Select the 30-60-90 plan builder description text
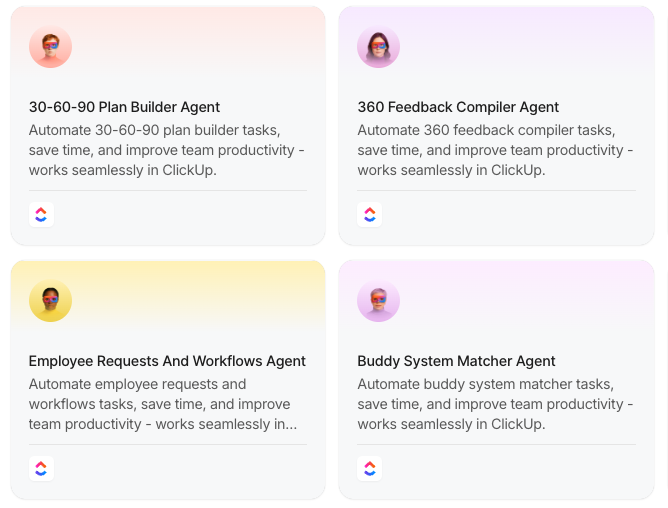This screenshot has height=508, width=668. click(167, 150)
